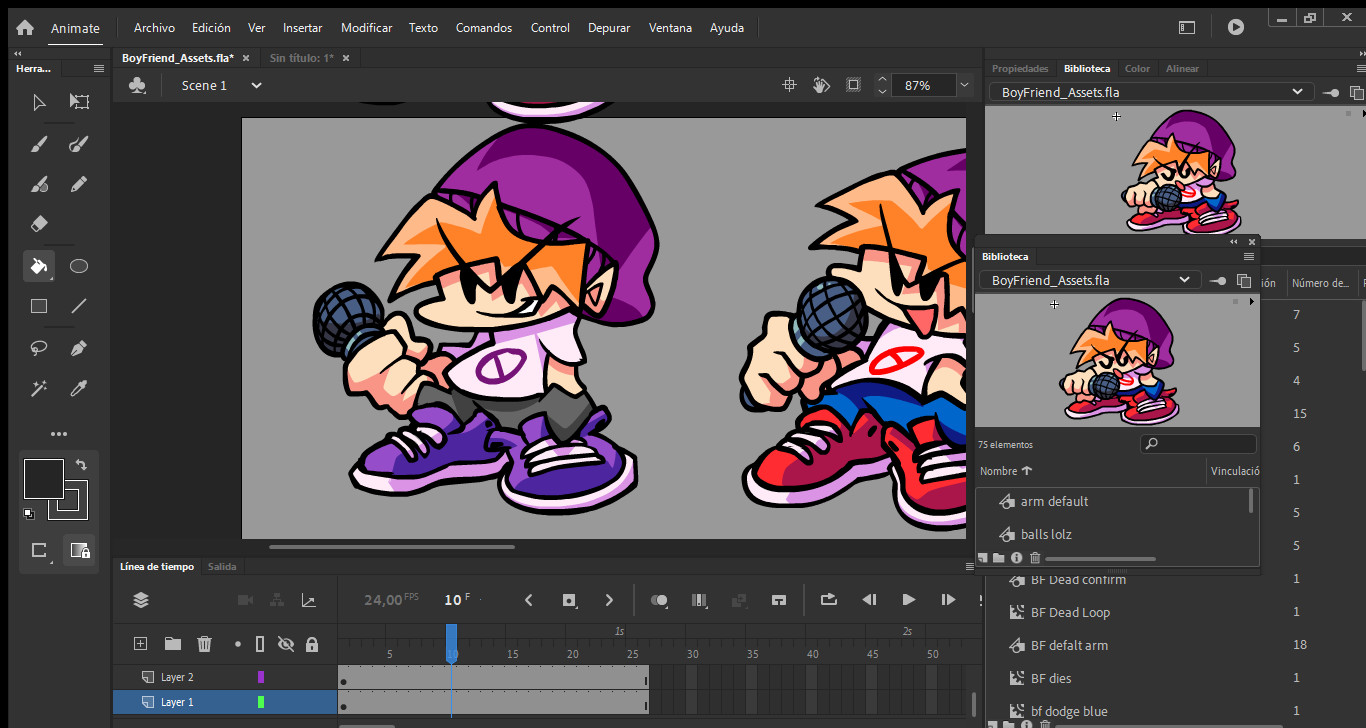The width and height of the screenshot is (1366, 728).
Task: Select the Free Transform tool
Action: pyautogui.click(x=79, y=102)
